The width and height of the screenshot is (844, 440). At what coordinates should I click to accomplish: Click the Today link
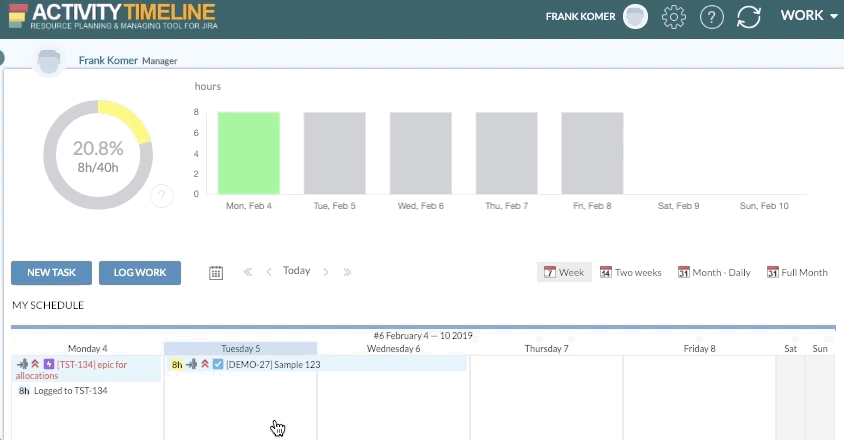click(x=296, y=271)
